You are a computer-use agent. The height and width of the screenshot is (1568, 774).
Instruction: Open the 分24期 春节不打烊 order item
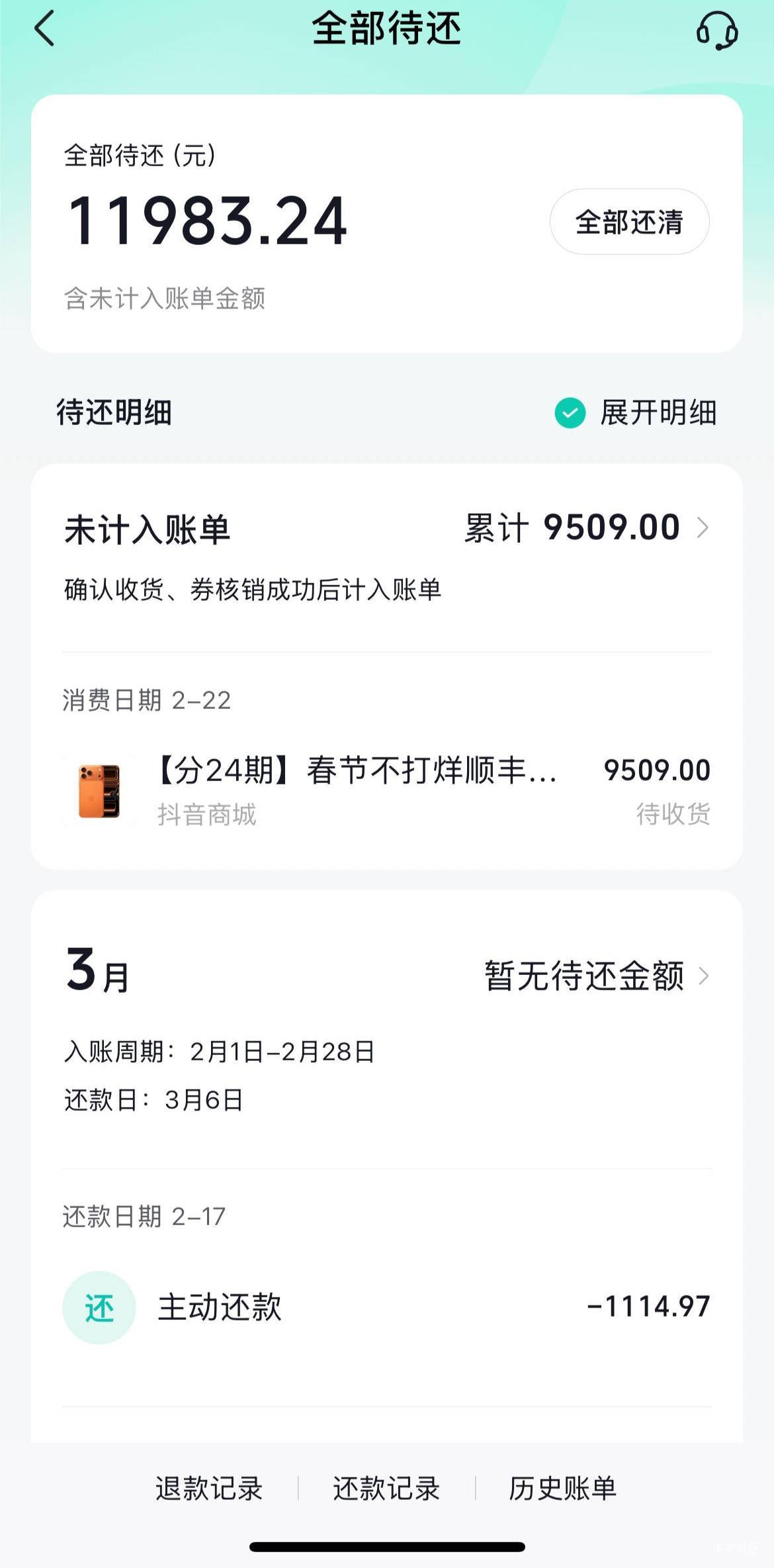click(357, 771)
